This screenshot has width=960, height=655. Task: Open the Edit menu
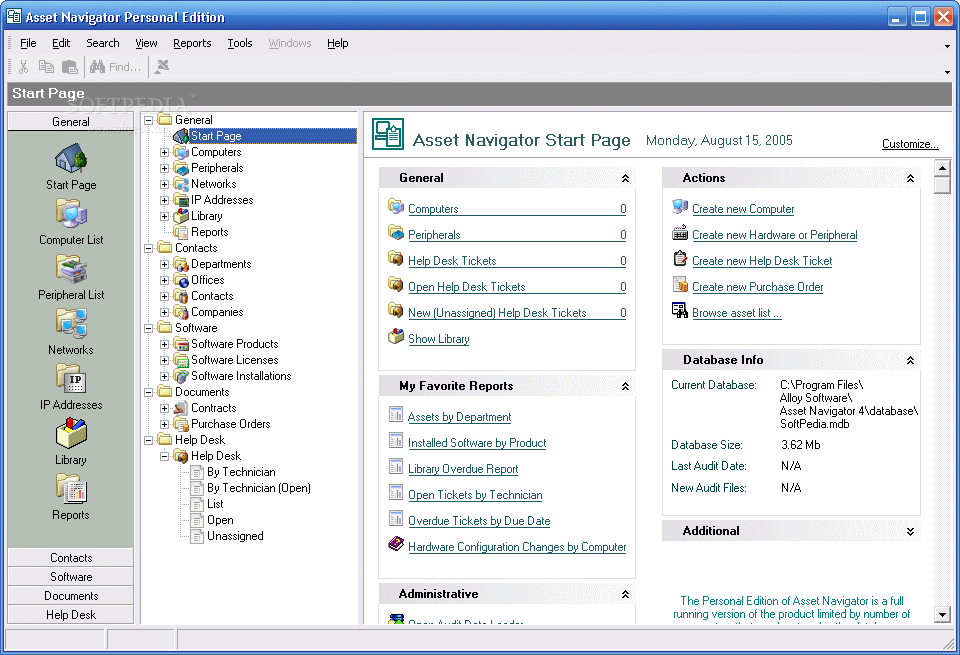coord(61,43)
